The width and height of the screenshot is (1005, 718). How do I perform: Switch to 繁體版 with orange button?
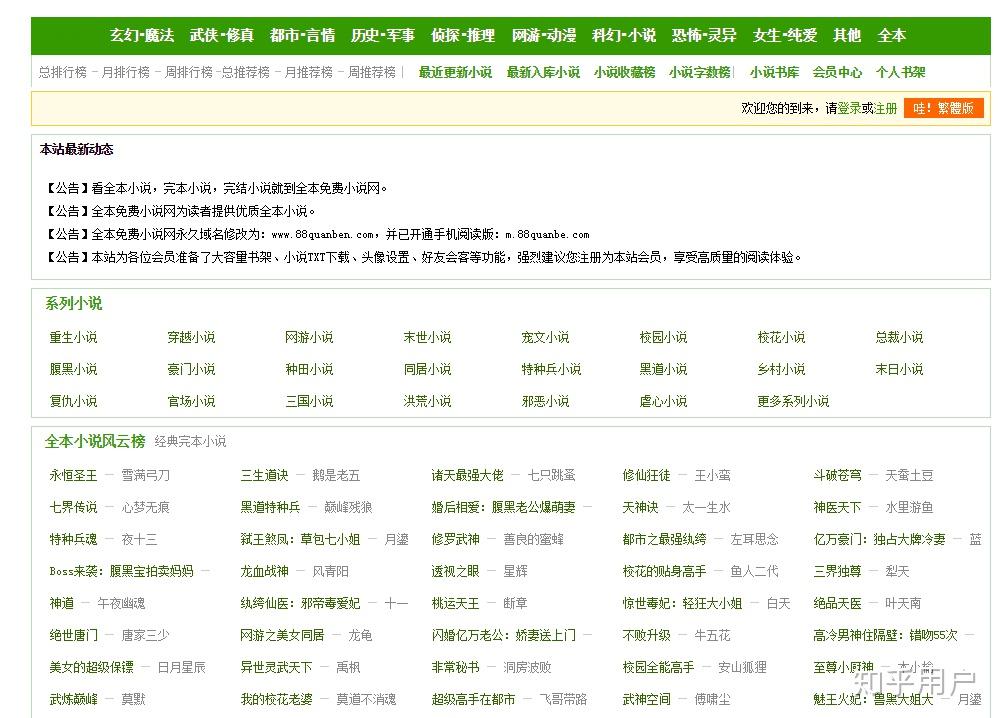(x=943, y=108)
